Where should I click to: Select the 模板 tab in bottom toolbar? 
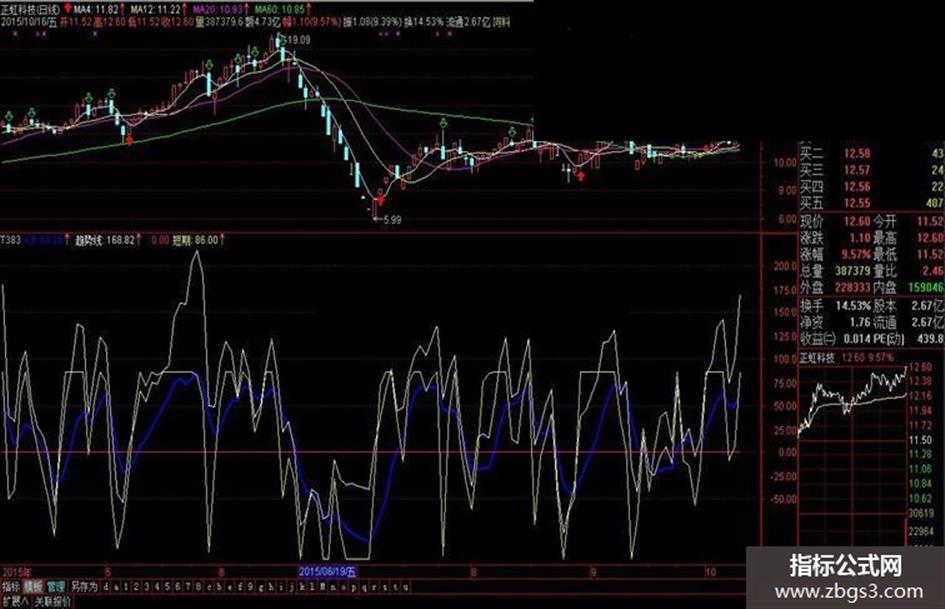tap(33, 587)
